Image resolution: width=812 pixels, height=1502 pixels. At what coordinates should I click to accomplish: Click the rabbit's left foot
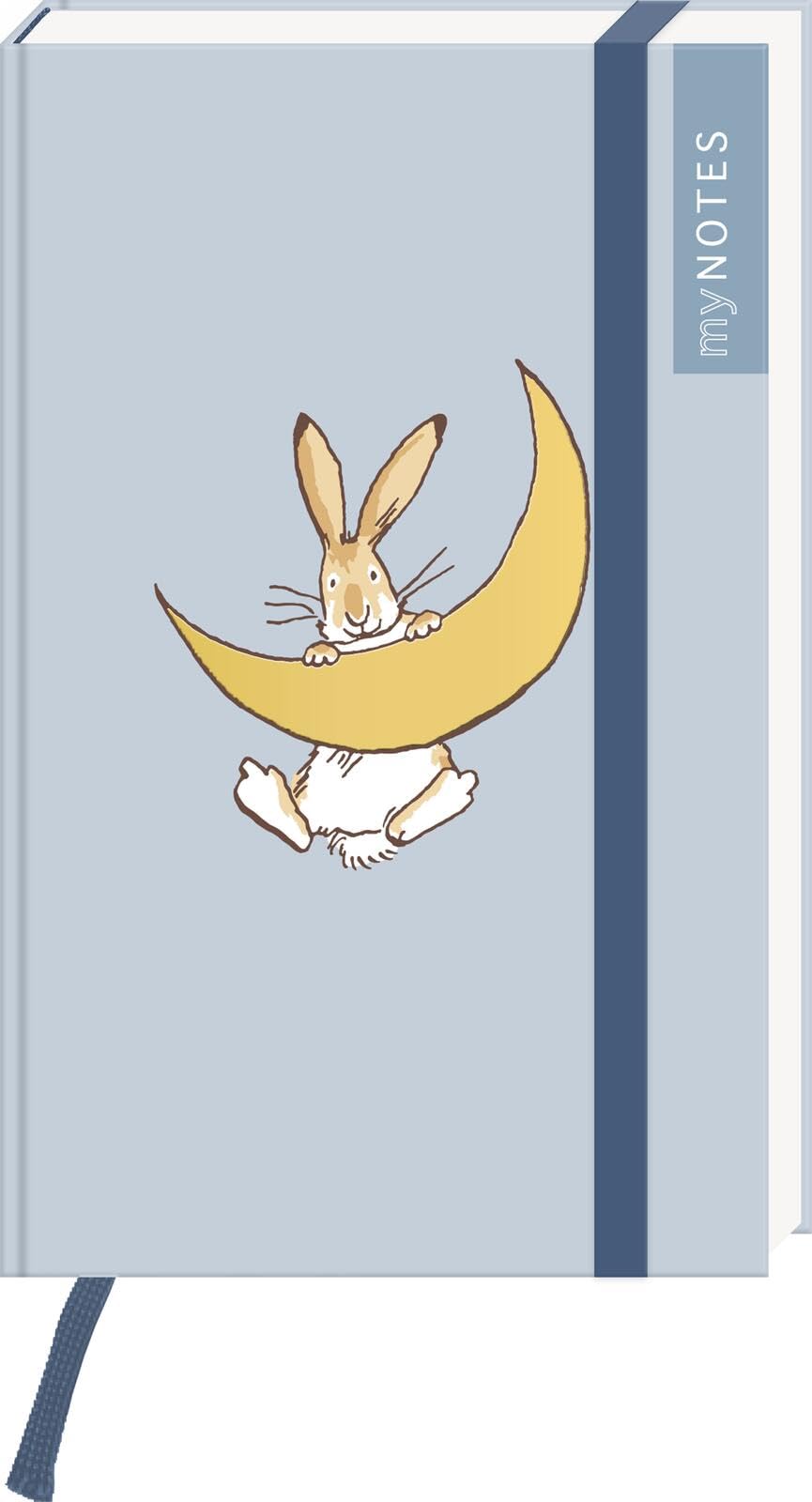pyautogui.click(x=270, y=805)
